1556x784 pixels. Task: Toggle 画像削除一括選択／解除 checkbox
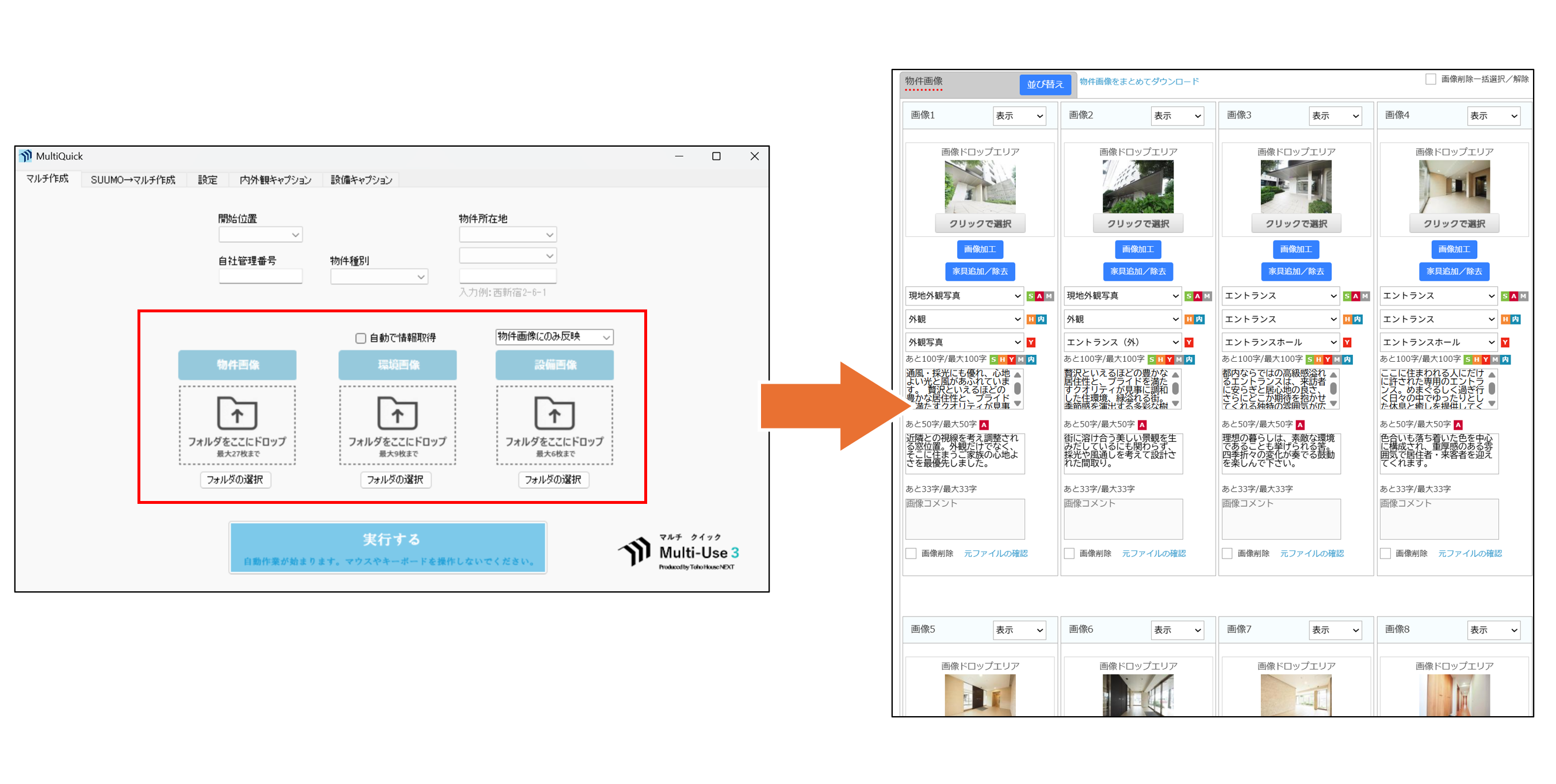click(x=1431, y=79)
